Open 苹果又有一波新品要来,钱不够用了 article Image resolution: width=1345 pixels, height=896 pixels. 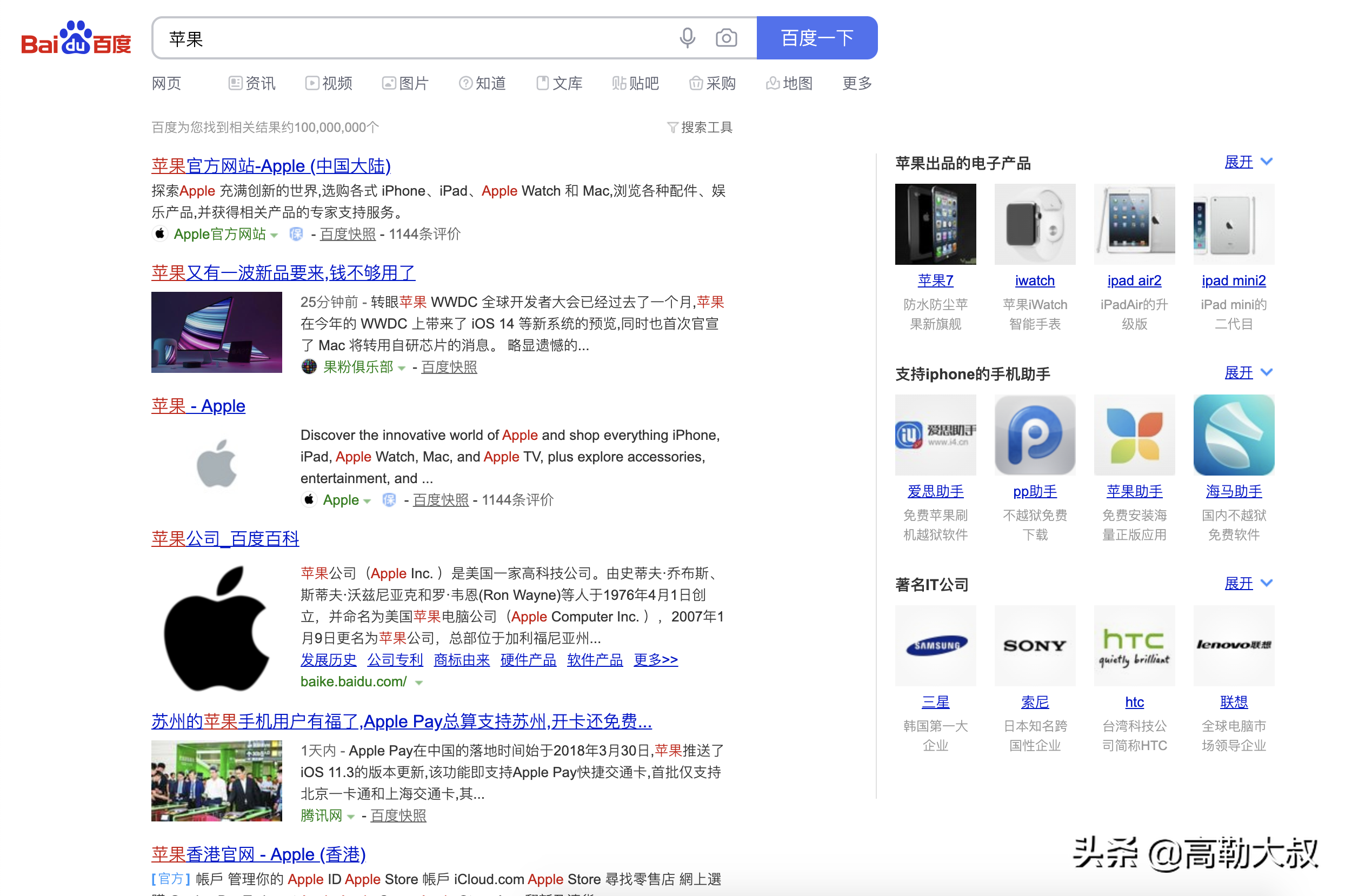click(x=283, y=272)
